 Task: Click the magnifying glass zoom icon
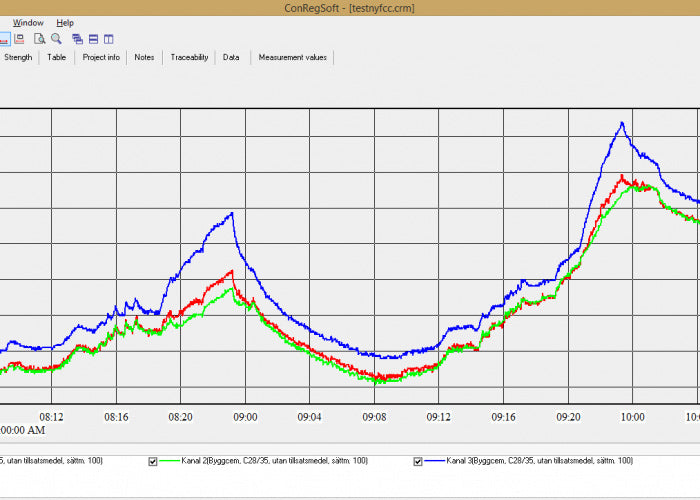56,39
